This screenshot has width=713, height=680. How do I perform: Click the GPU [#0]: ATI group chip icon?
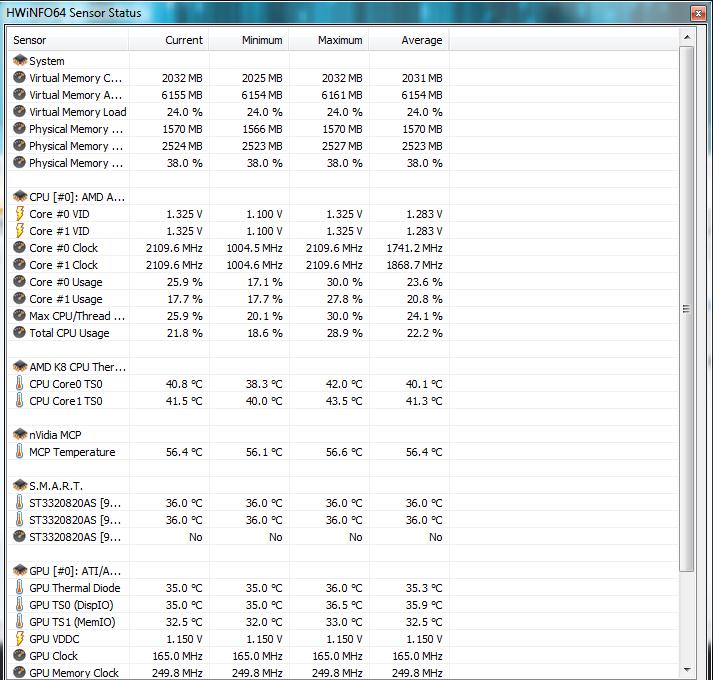[x=20, y=570]
